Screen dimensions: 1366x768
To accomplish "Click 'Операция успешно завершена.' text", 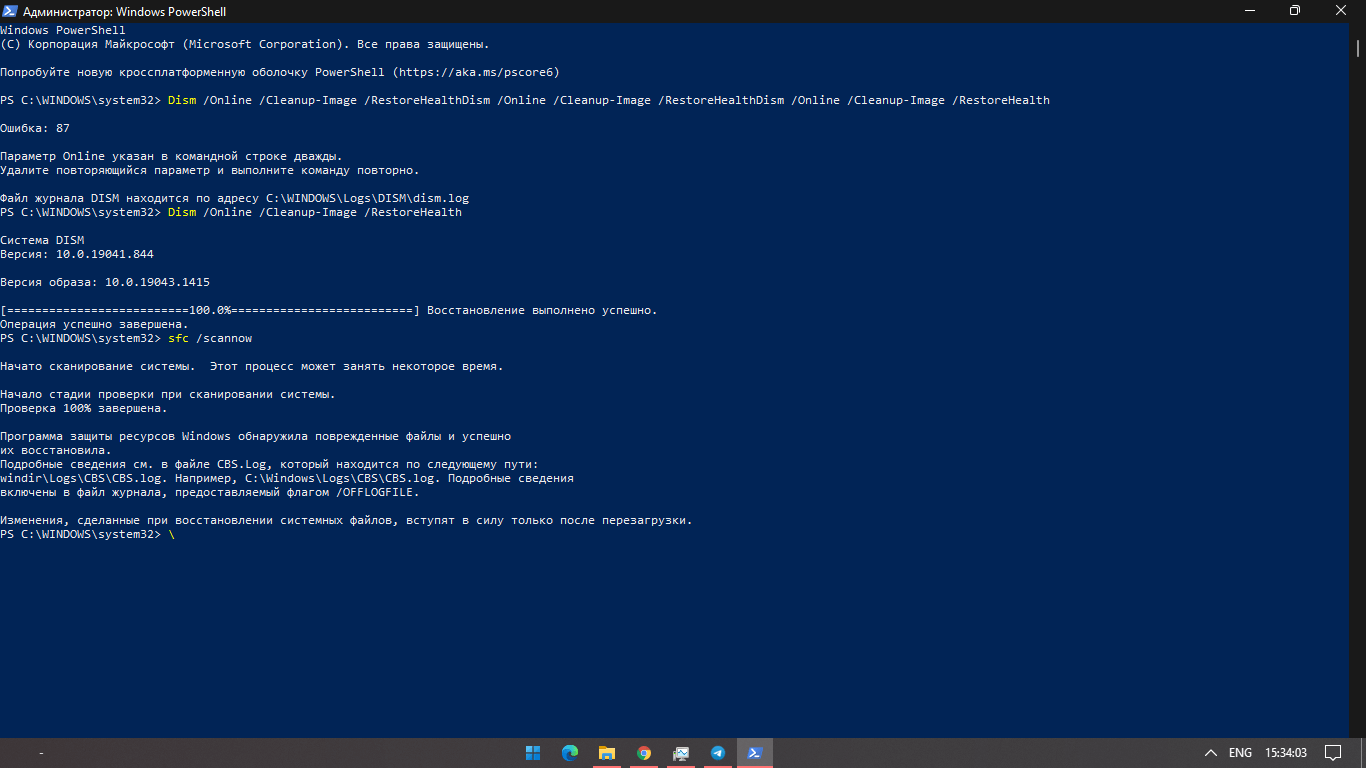I will [94, 324].
